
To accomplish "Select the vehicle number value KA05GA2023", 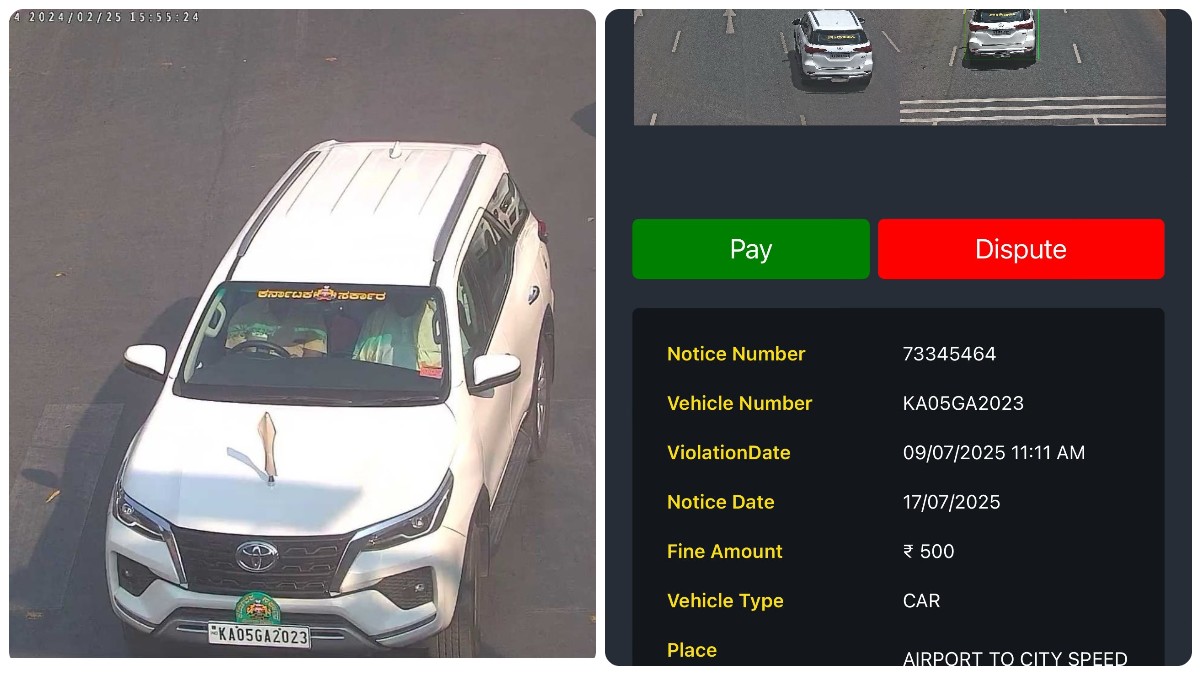I will point(963,403).
